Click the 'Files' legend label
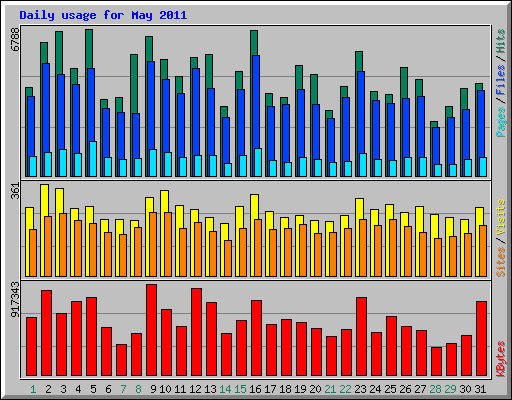Screen dimensions: 512x400 tap(501, 80)
